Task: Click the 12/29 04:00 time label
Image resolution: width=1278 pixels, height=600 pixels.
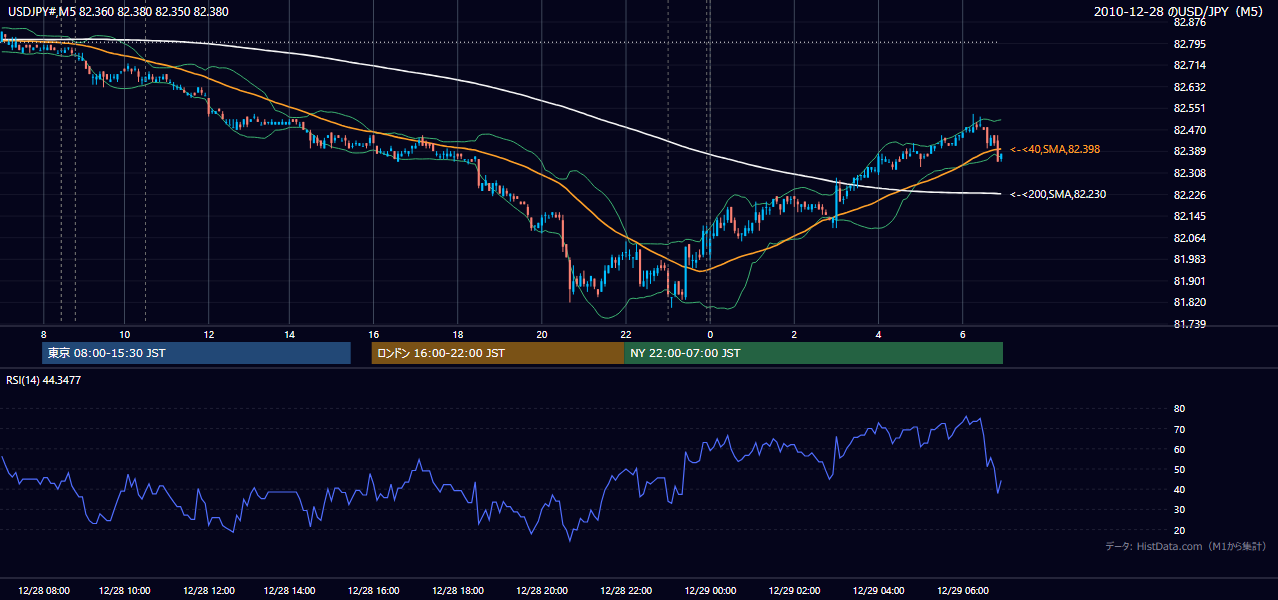Action: [878, 591]
